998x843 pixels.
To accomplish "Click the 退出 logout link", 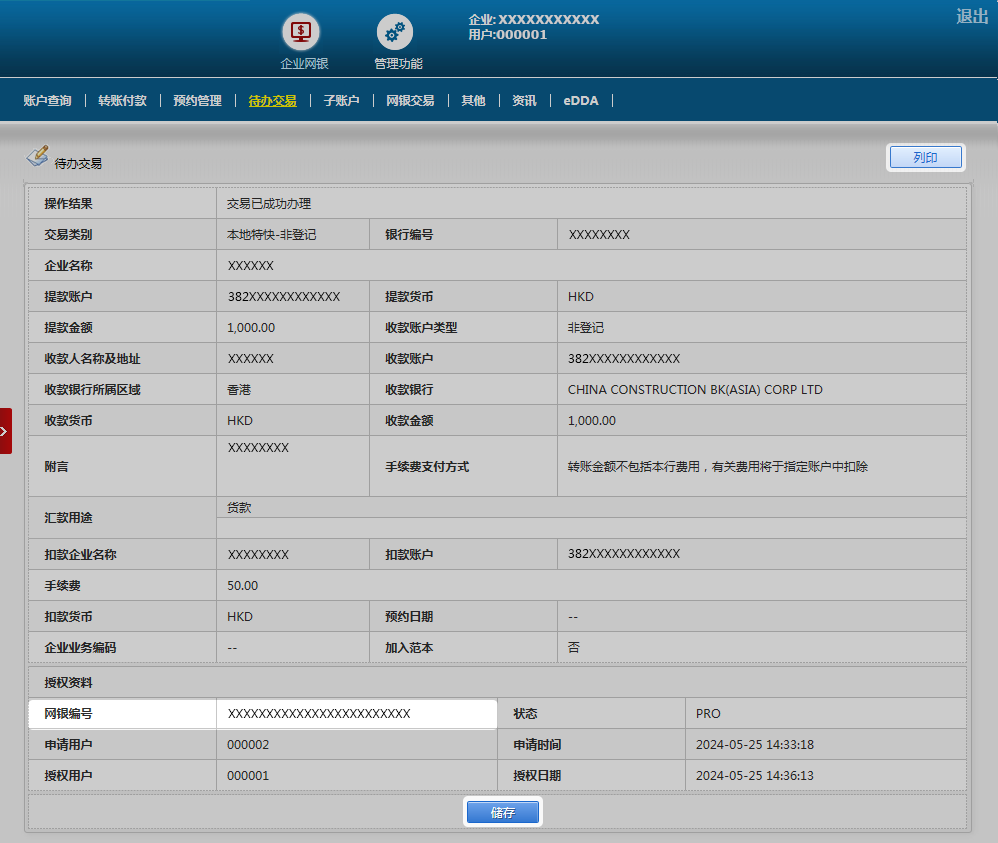I will pyautogui.click(x=971, y=16).
